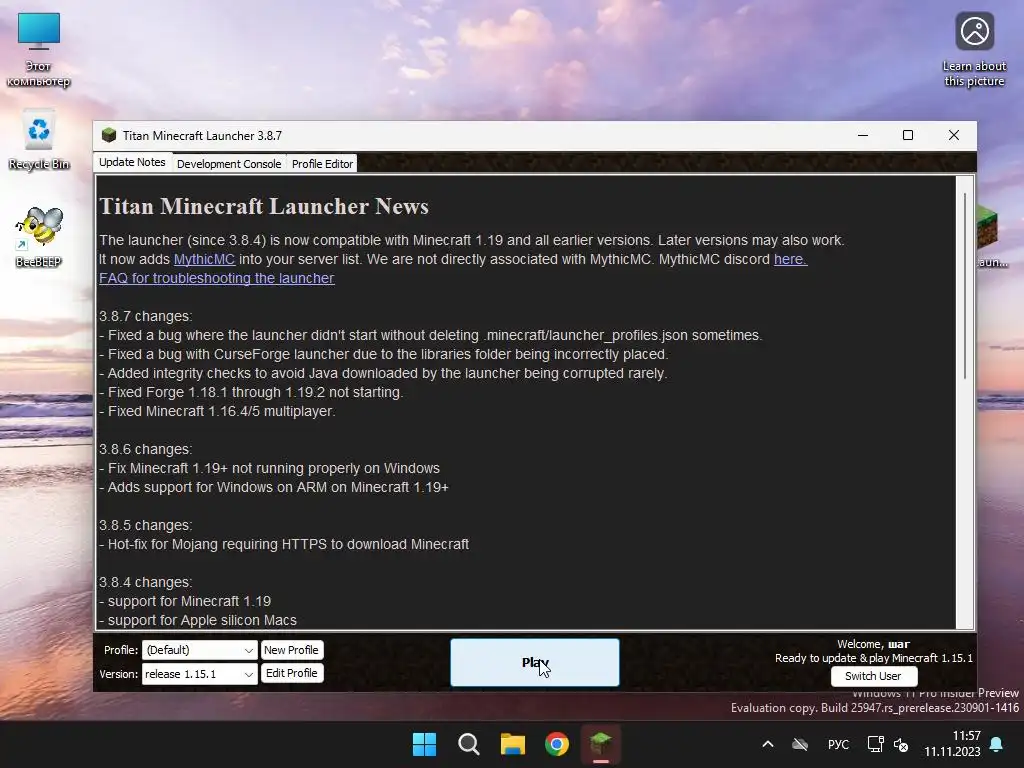Click the Learn about this picture icon
Image resolution: width=1024 pixels, height=768 pixels.
tap(974, 50)
